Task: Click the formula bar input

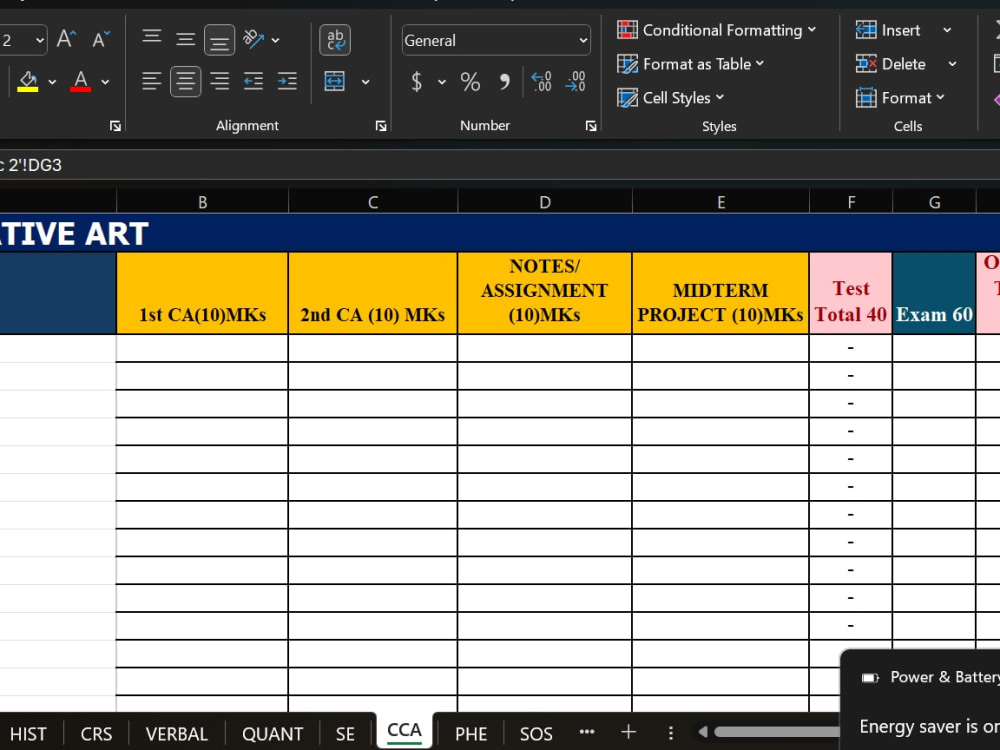Action: tap(500, 165)
